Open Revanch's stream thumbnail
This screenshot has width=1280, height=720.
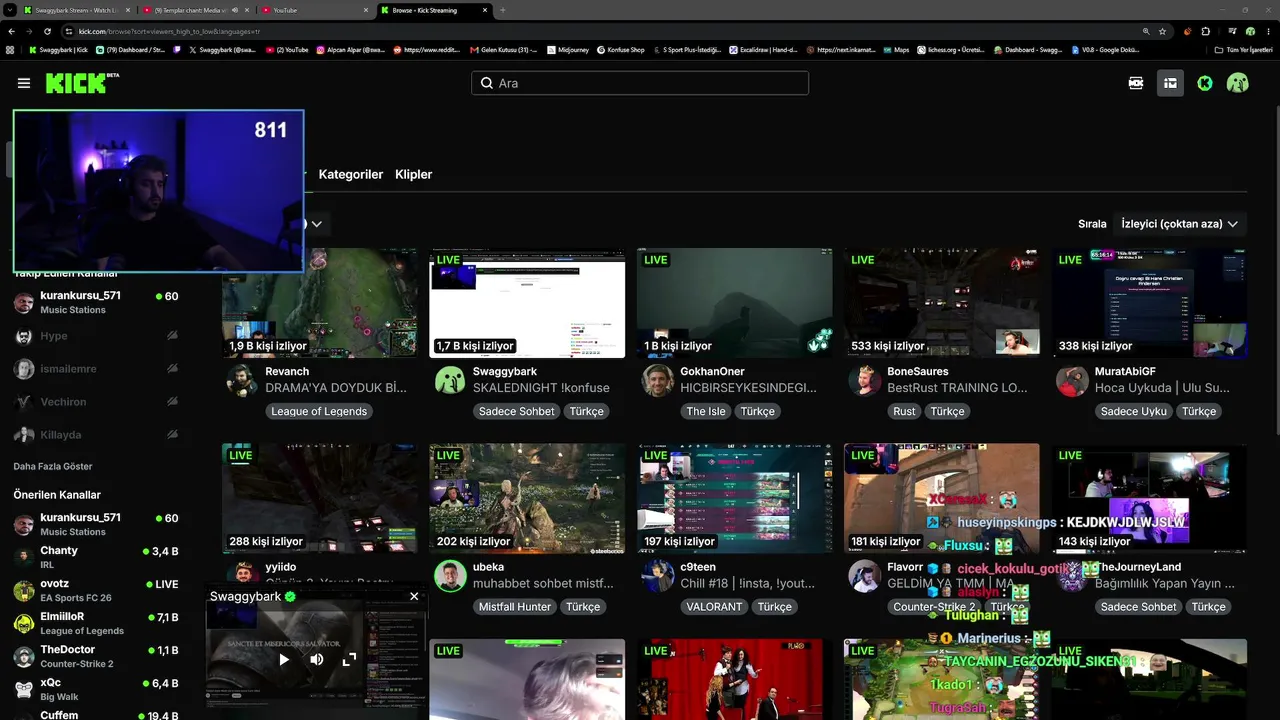[320, 303]
